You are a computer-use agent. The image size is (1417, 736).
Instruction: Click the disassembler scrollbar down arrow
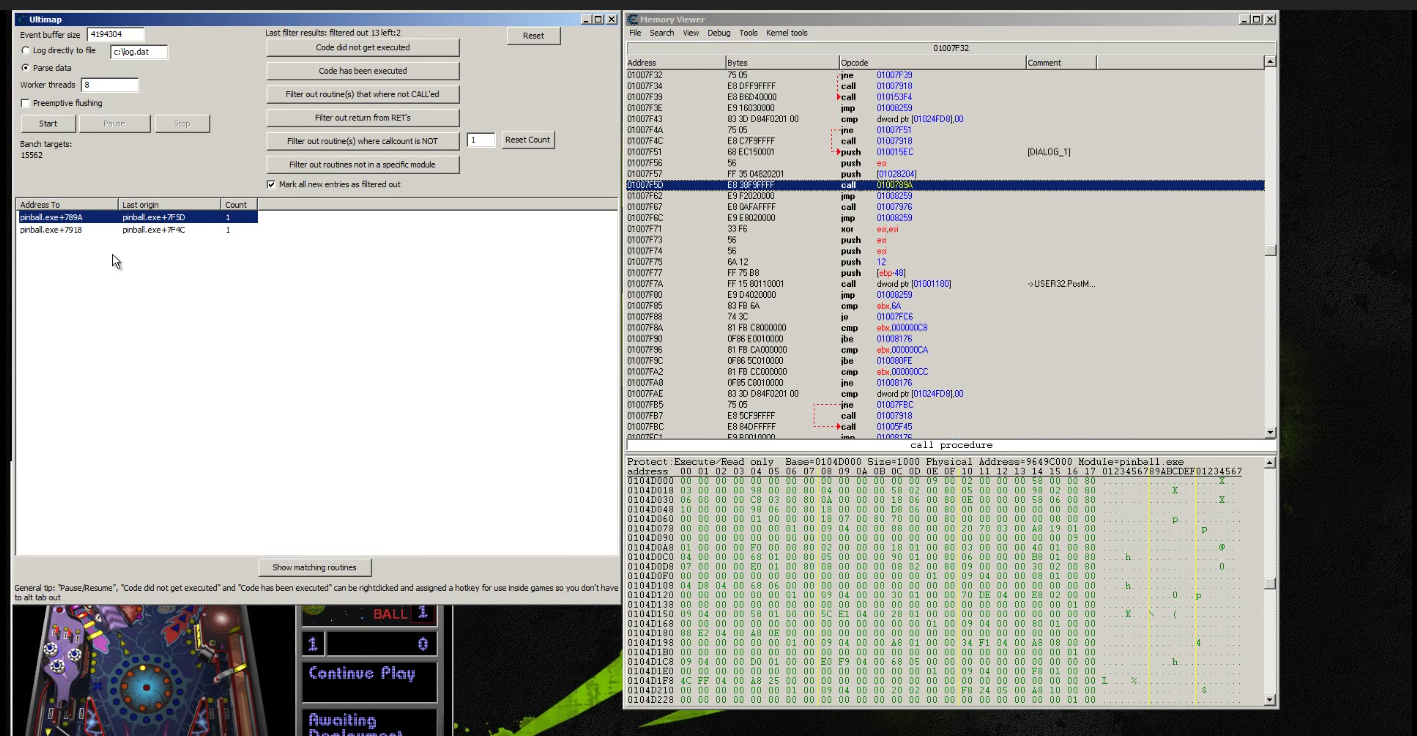click(1270, 433)
